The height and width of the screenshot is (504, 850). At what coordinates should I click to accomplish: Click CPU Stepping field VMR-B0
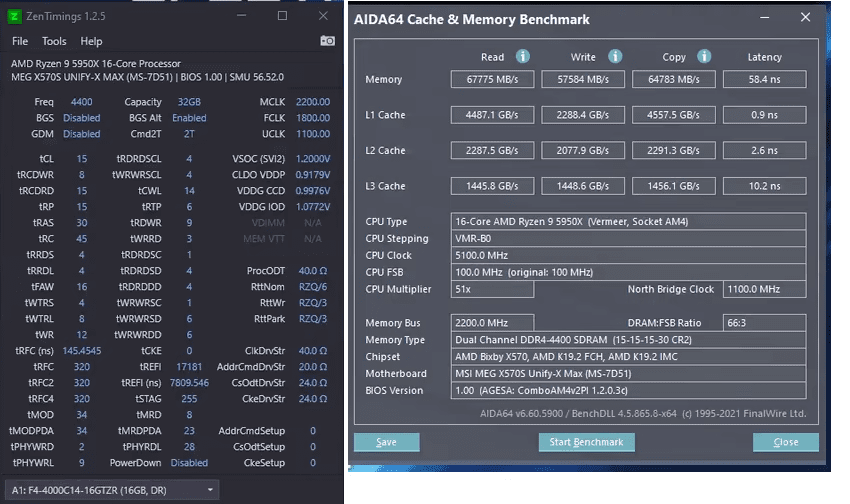(x=628, y=238)
